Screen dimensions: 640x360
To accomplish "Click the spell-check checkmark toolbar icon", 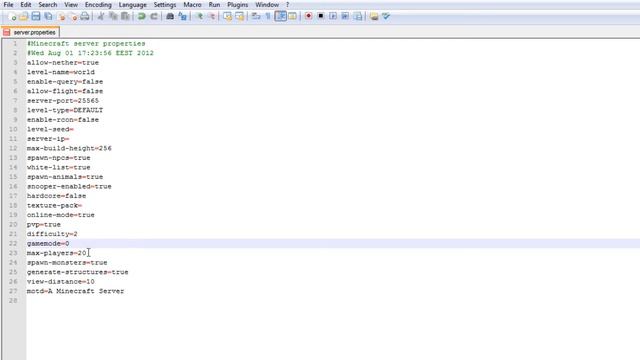I will point(386,16).
